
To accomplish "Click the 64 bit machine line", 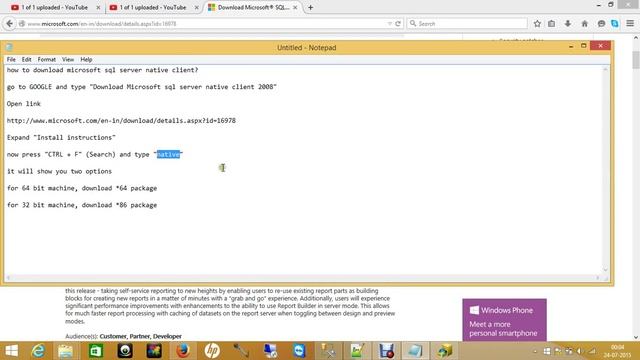I will [82, 188].
